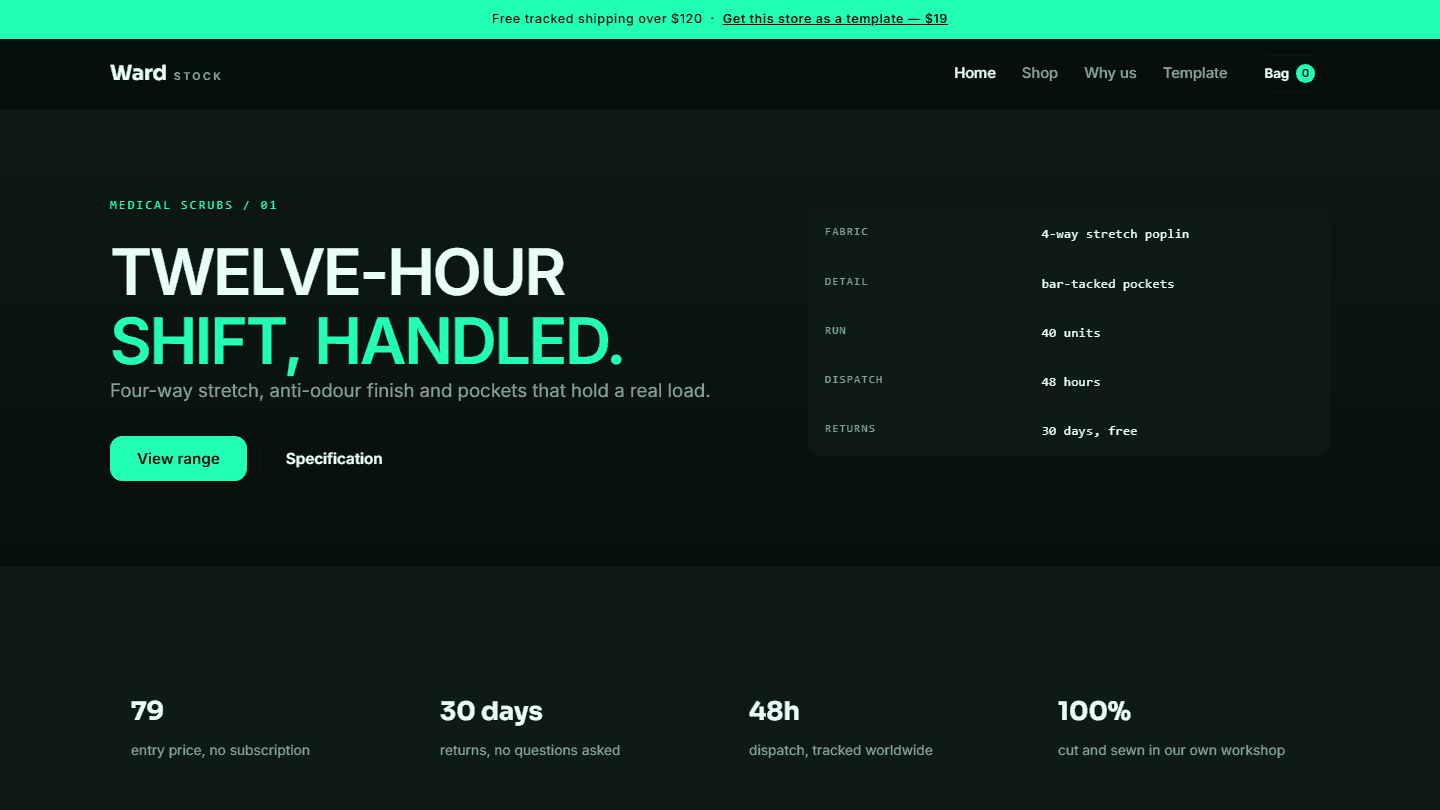Navigate to the Template page
This screenshot has width=1440, height=810.
pyautogui.click(x=1195, y=73)
